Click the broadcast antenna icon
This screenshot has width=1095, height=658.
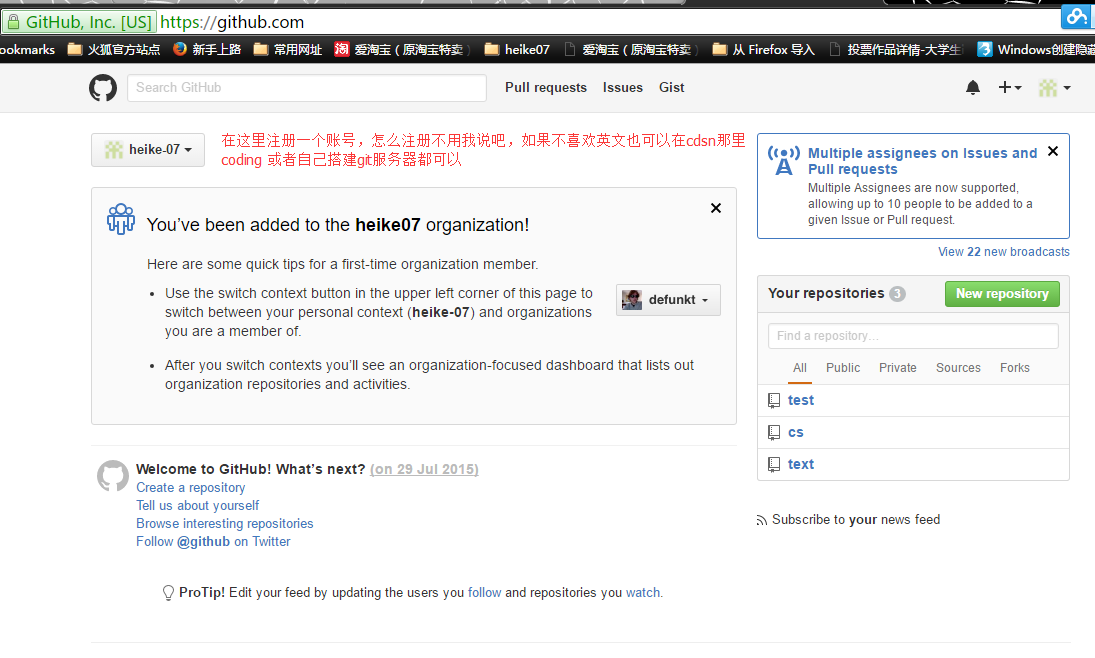tap(784, 160)
